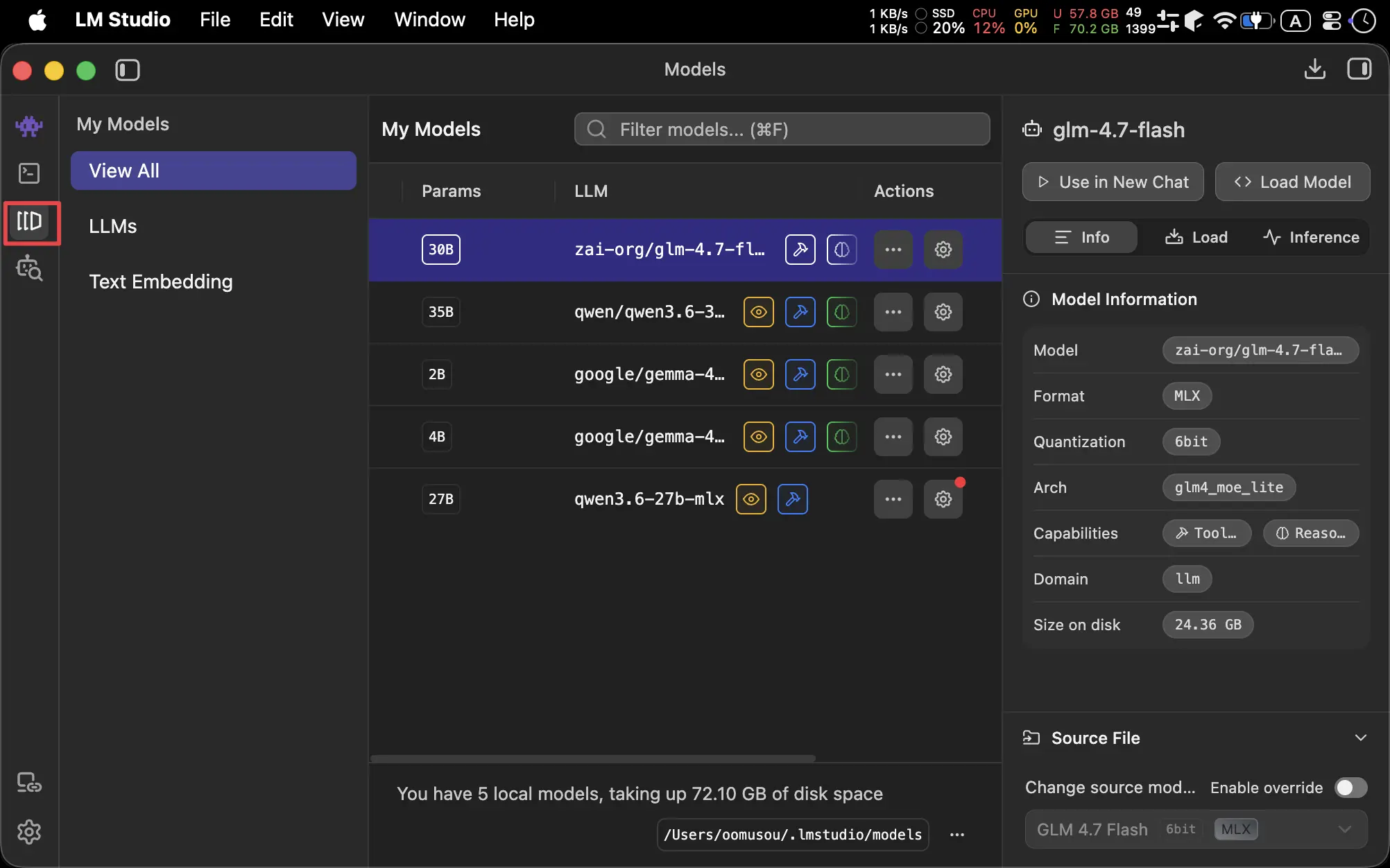Toggle the right sidebar panel icon
Screen dimensions: 1390x868
coord(1359,69)
